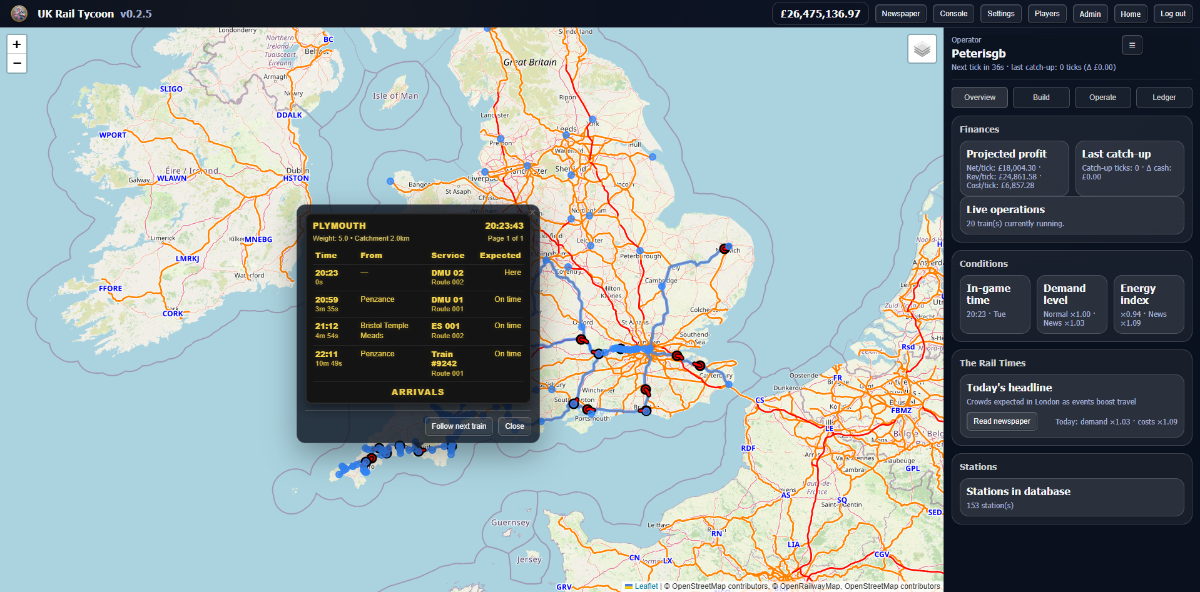Click the Peterborough station dot on the map

[639, 250]
